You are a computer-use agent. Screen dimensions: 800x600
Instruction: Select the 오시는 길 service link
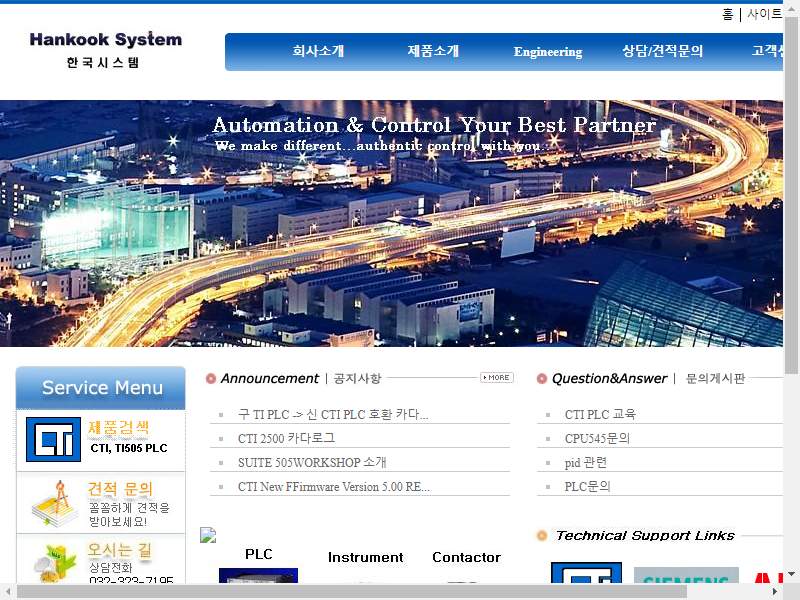click(101, 560)
